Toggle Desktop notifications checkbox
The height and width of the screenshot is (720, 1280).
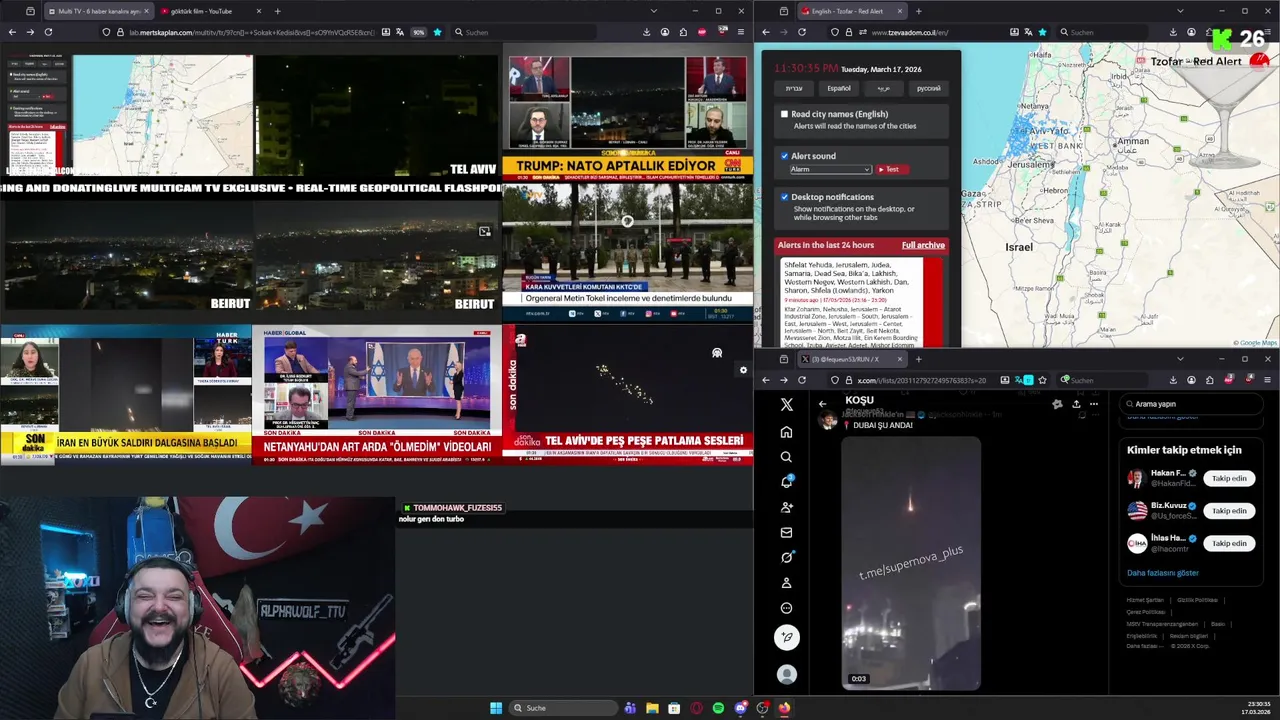(x=785, y=197)
